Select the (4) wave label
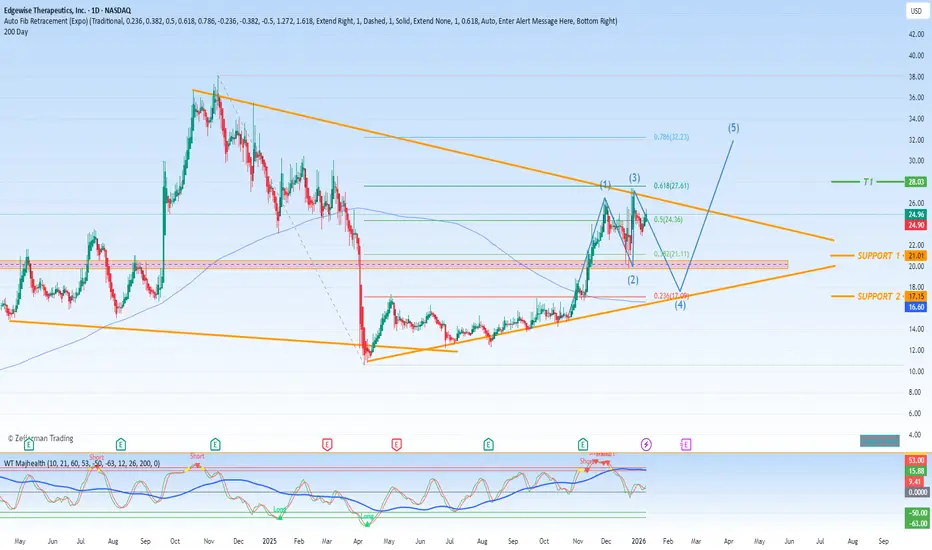The image size is (932, 550). click(680, 305)
